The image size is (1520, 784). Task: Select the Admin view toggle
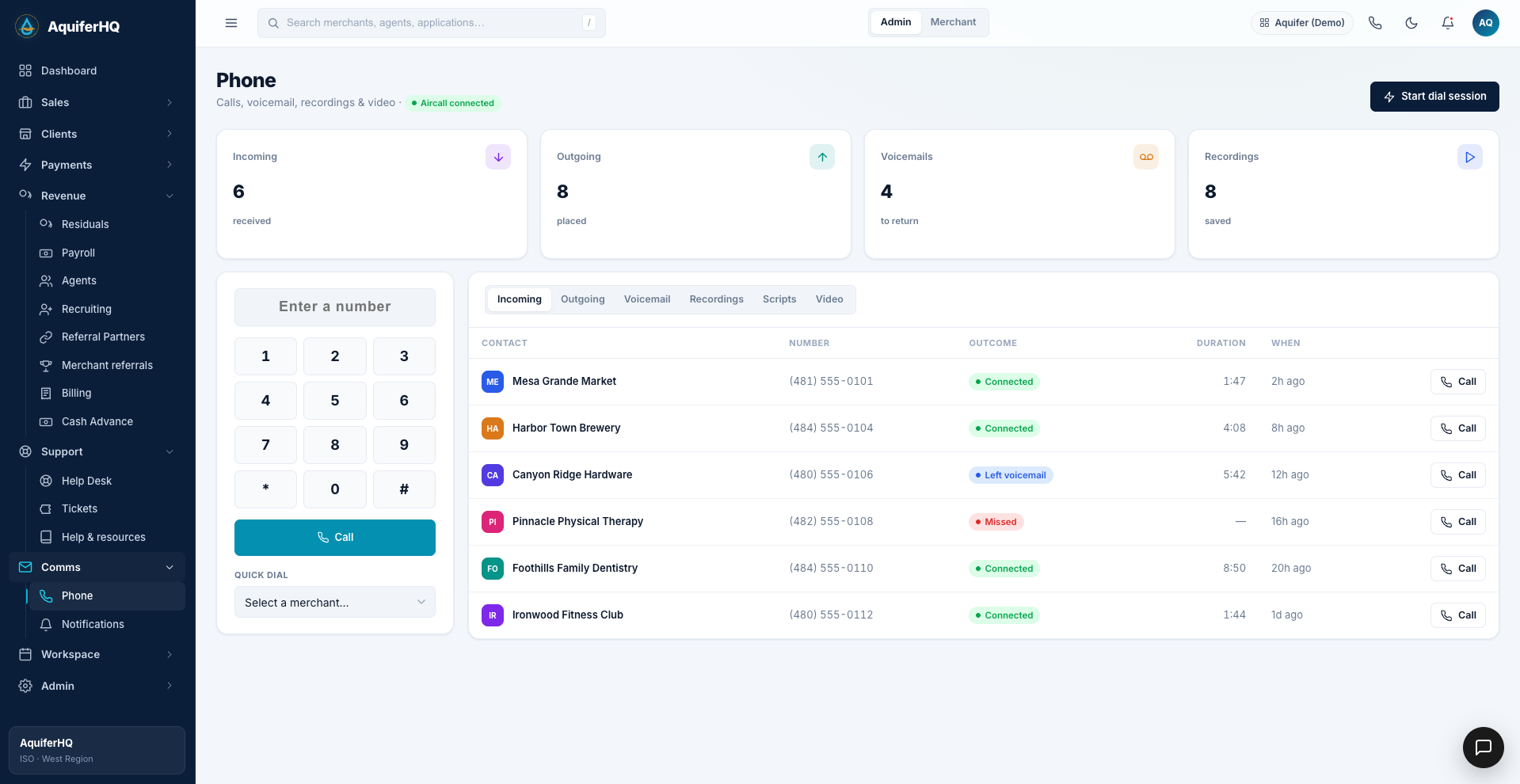[896, 22]
